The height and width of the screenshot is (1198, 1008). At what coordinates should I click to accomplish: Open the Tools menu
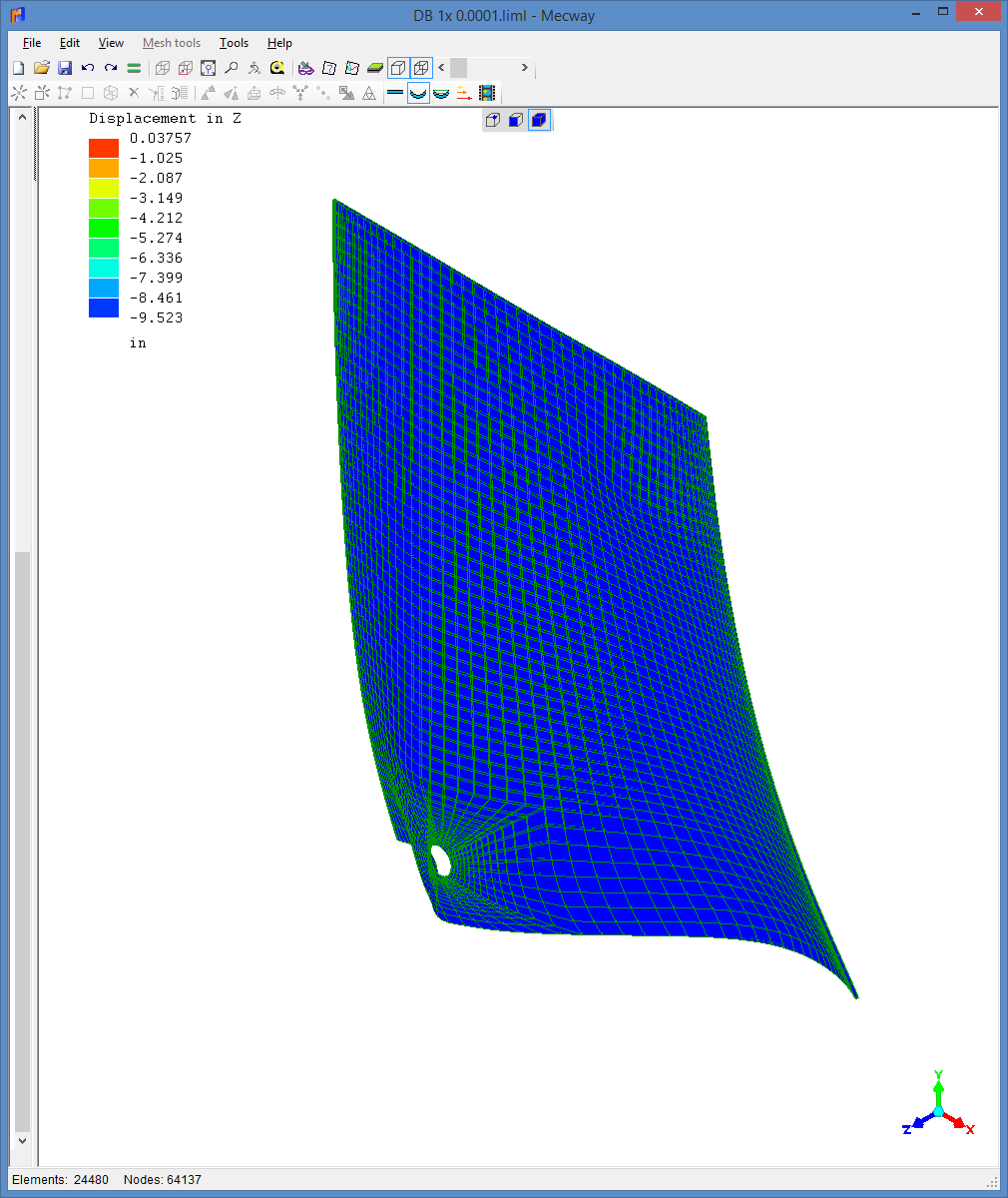point(234,43)
